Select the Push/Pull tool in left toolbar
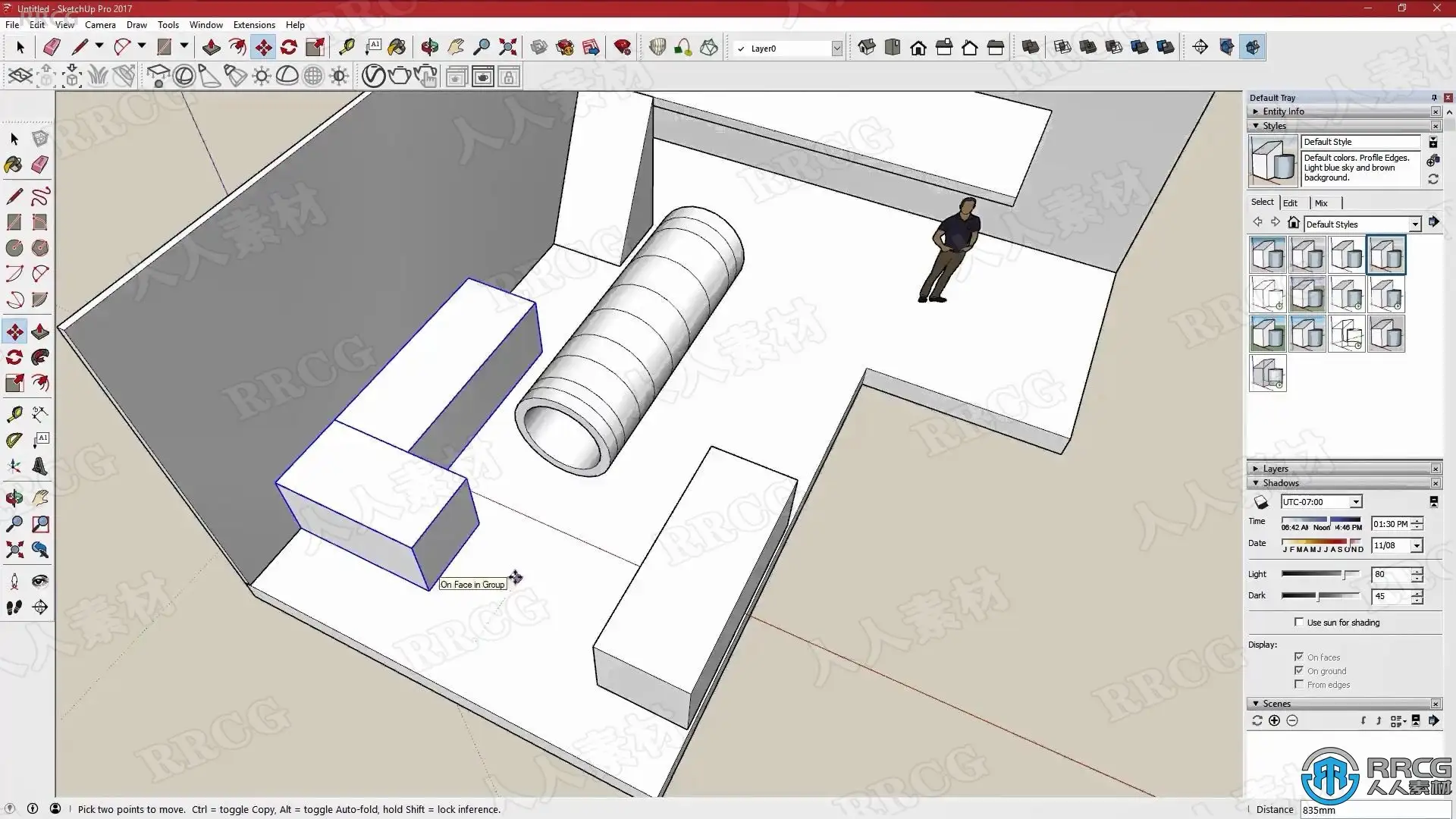 [40, 331]
